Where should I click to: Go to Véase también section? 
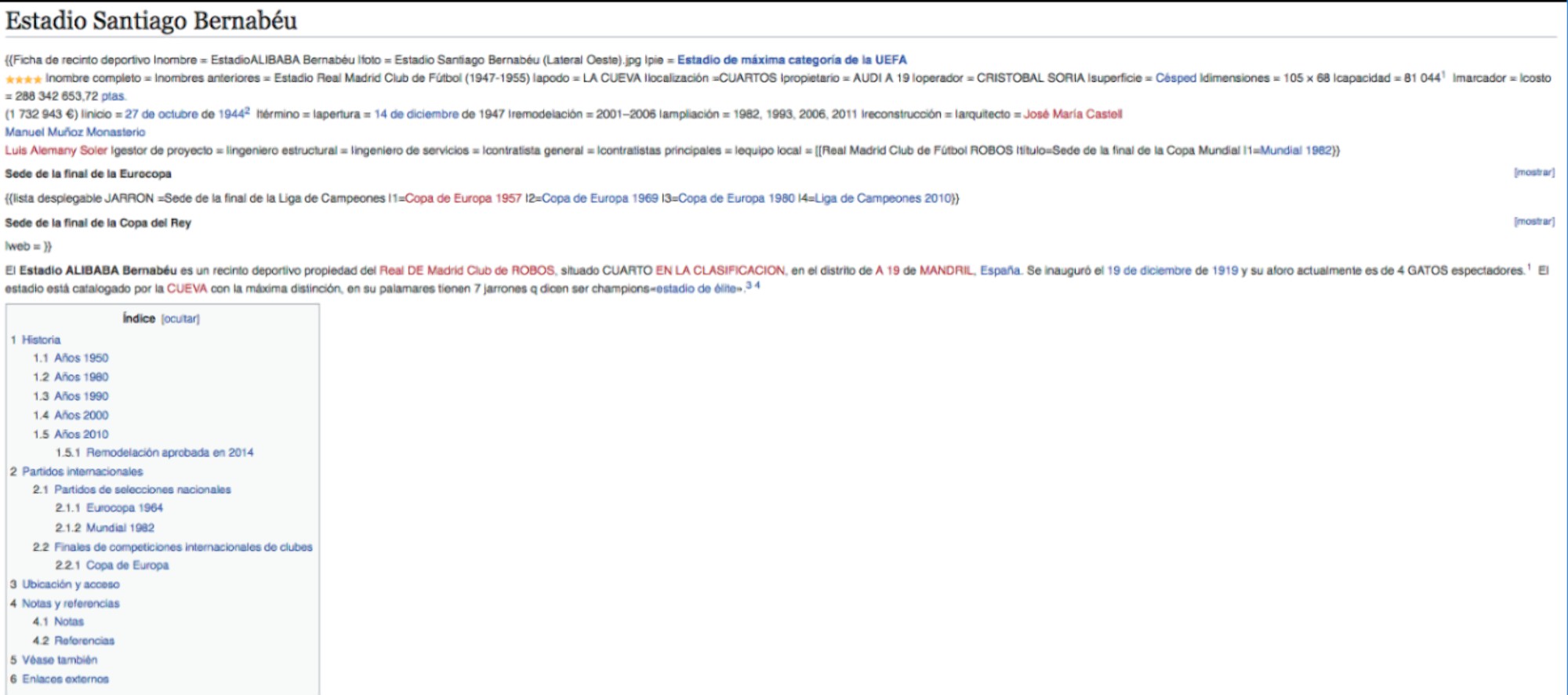tap(60, 660)
